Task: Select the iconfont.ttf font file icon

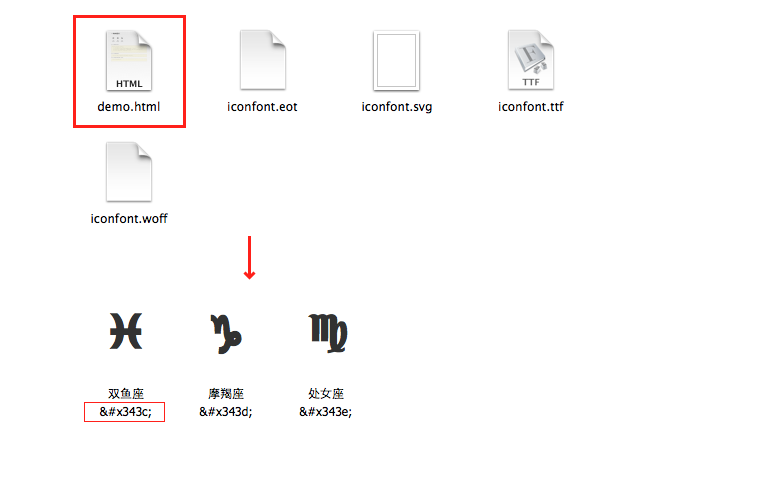Action: point(531,60)
